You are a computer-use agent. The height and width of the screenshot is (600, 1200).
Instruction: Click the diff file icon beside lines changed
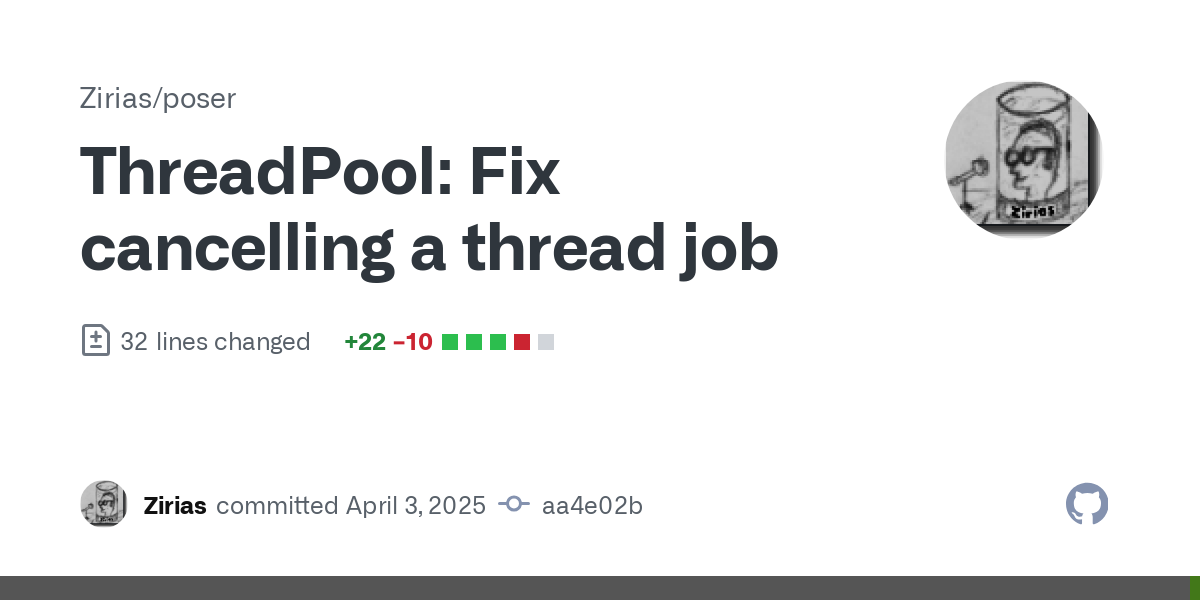95,341
